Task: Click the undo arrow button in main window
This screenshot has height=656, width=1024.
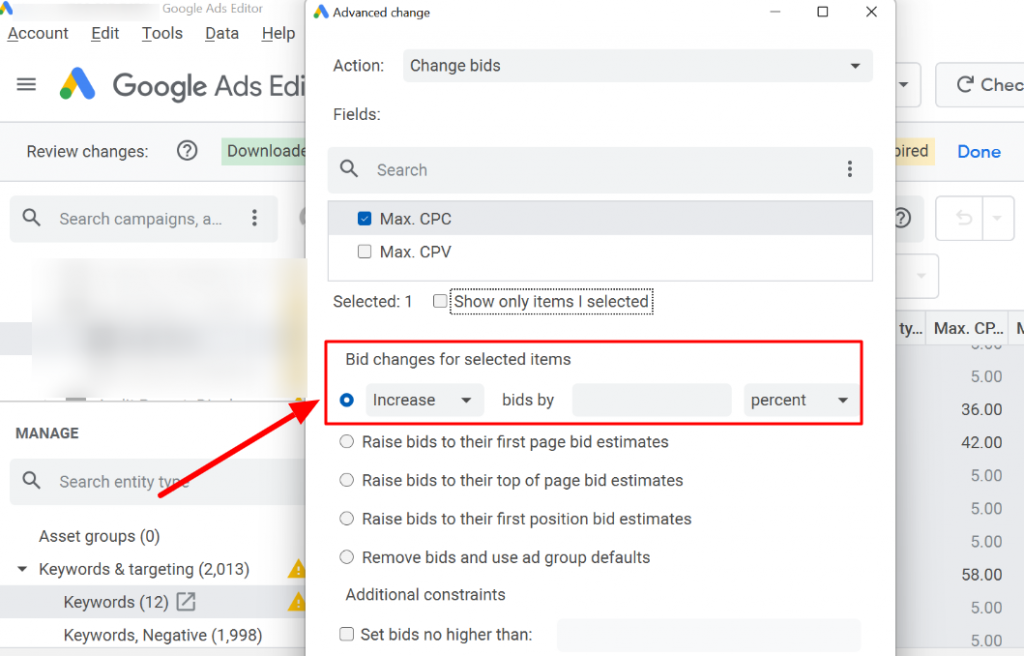Action: [964, 218]
